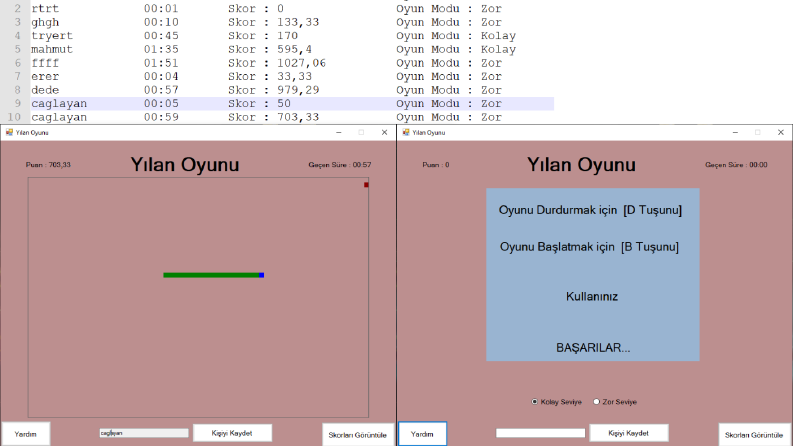Screen dimensions: 793x446
Task: Click the 'Puan : 0' label
Action: pyautogui.click(x=436, y=165)
